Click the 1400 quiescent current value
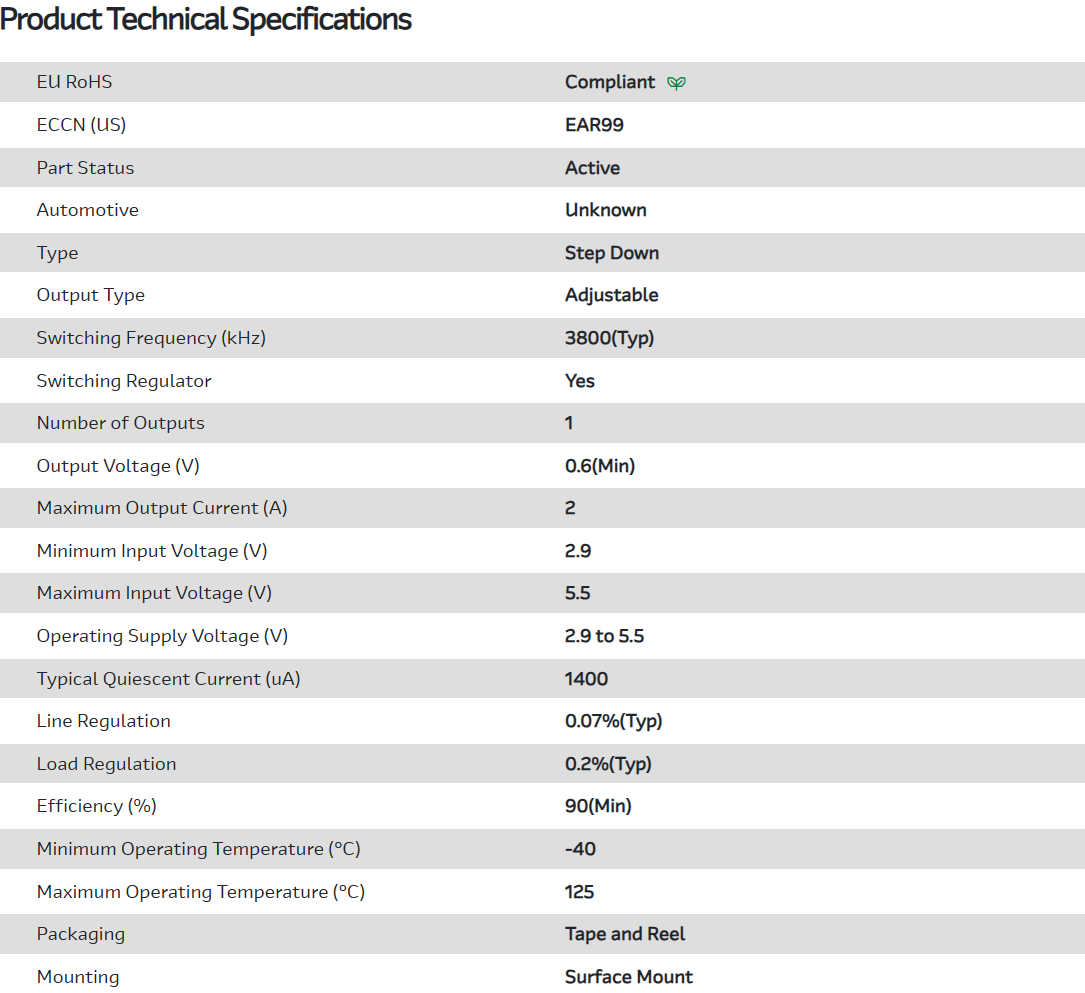The image size is (1085, 993). [x=586, y=679]
